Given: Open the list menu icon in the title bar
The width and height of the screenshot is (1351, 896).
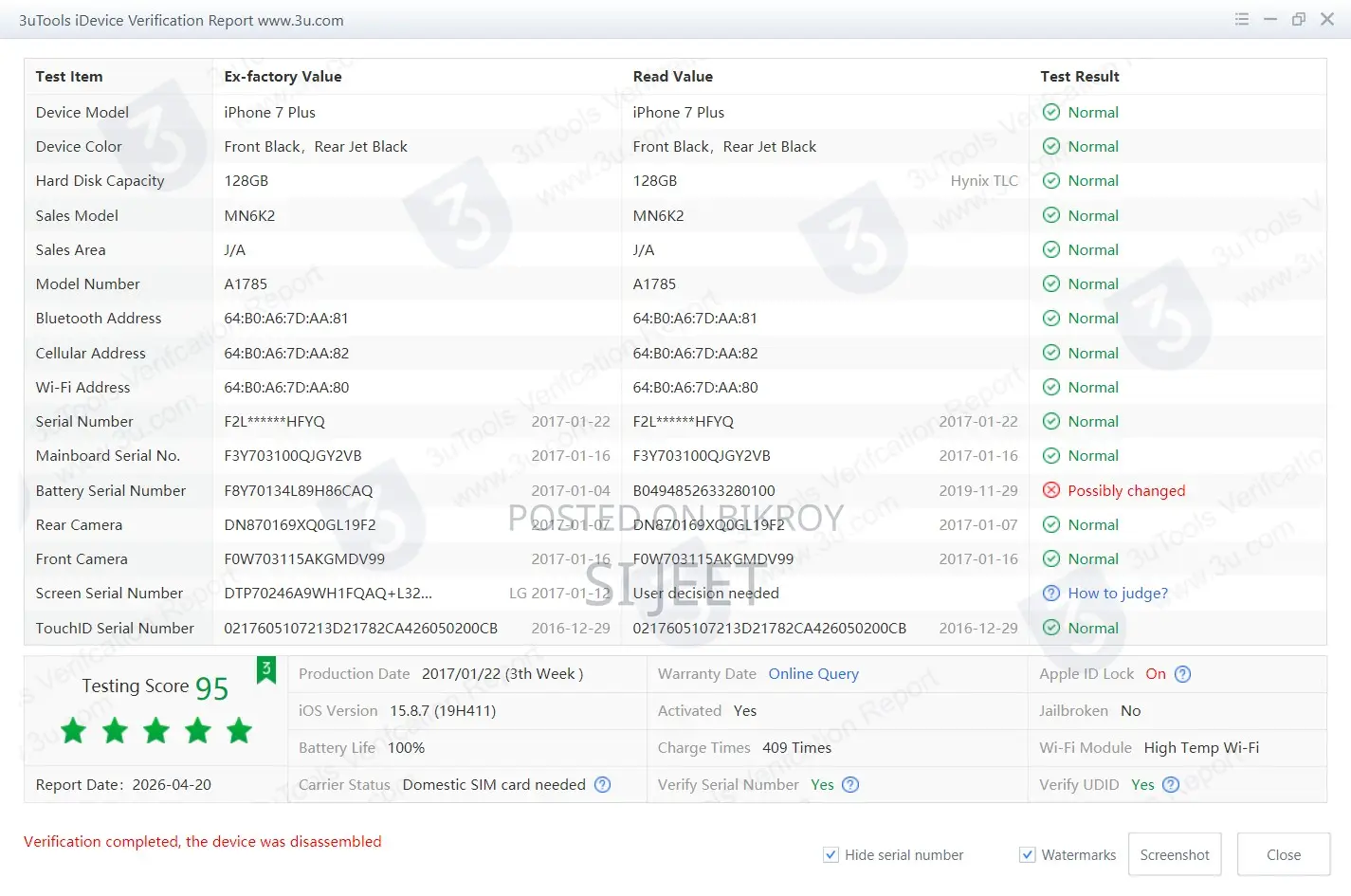Looking at the screenshot, I should [1242, 19].
